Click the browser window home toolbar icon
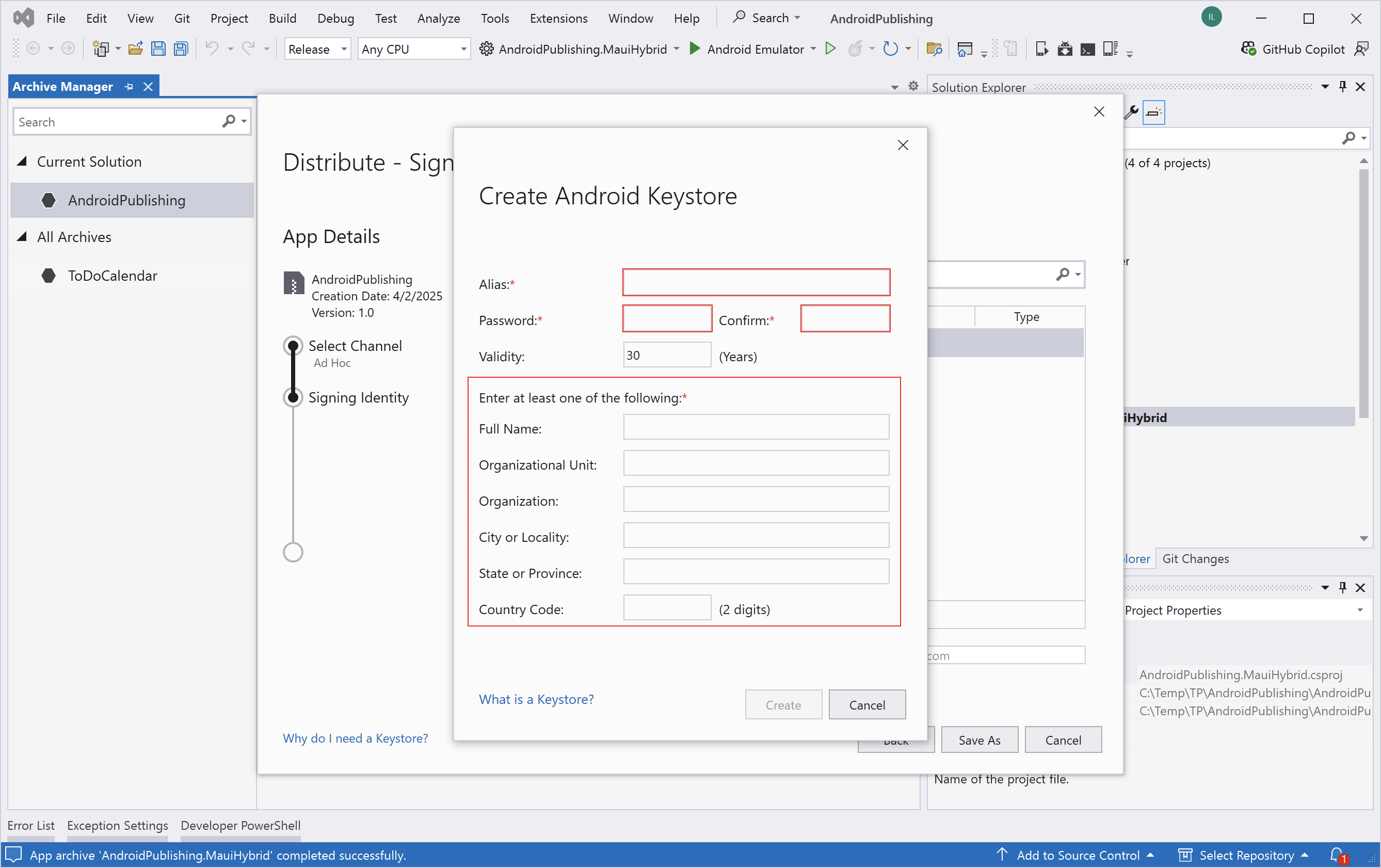The height and width of the screenshot is (868, 1381). [965, 49]
